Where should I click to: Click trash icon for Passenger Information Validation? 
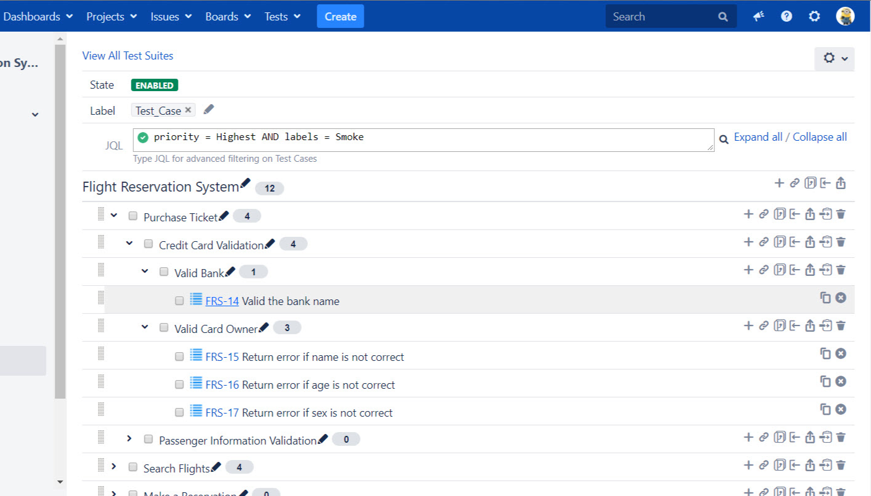(841, 438)
